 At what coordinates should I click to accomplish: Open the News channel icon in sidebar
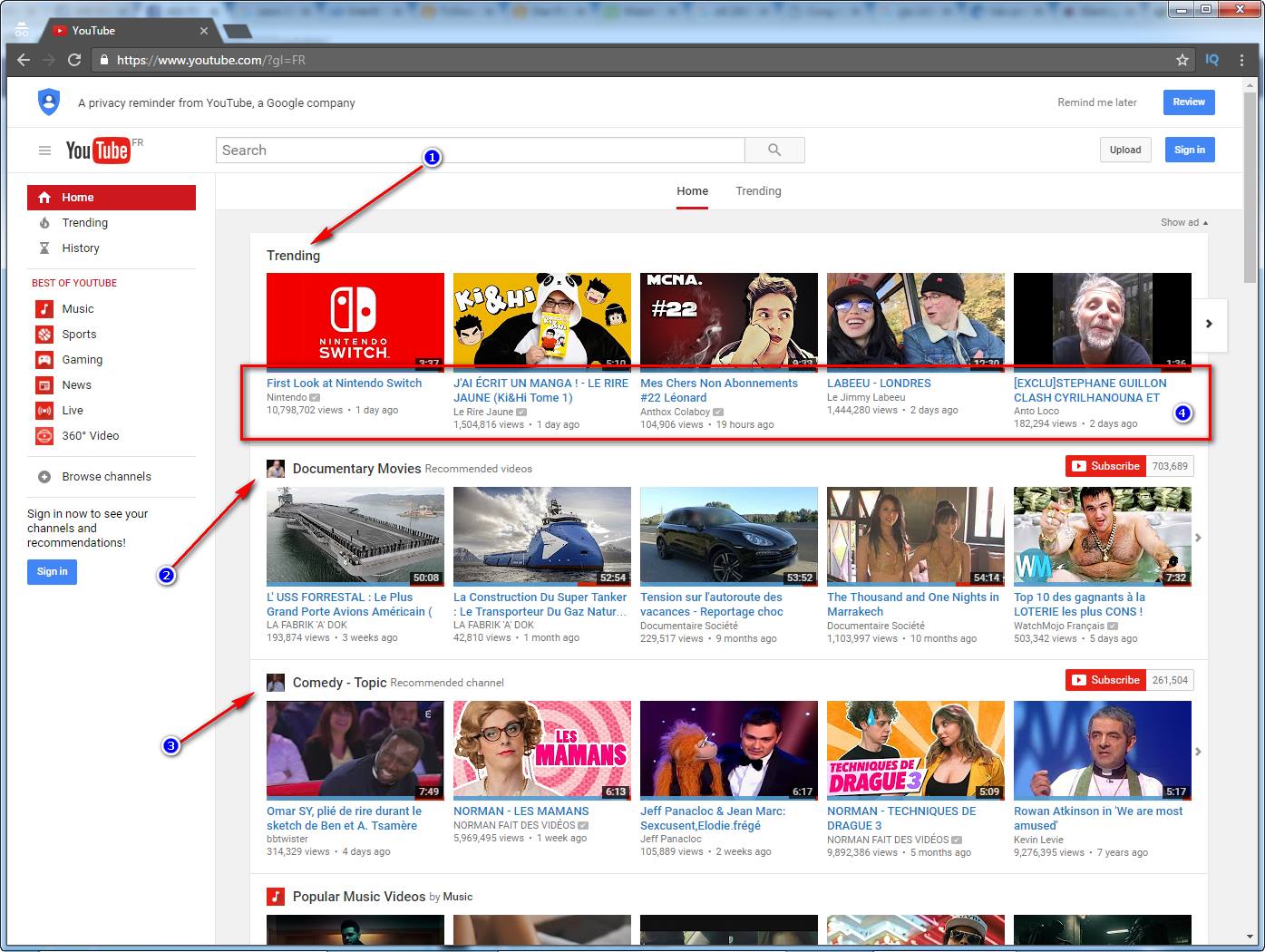(x=44, y=385)
